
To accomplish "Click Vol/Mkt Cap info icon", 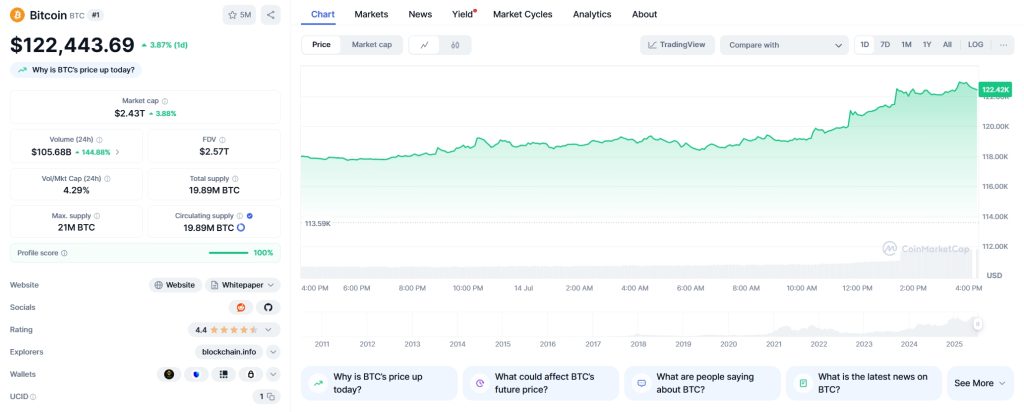I will (107, 178).
